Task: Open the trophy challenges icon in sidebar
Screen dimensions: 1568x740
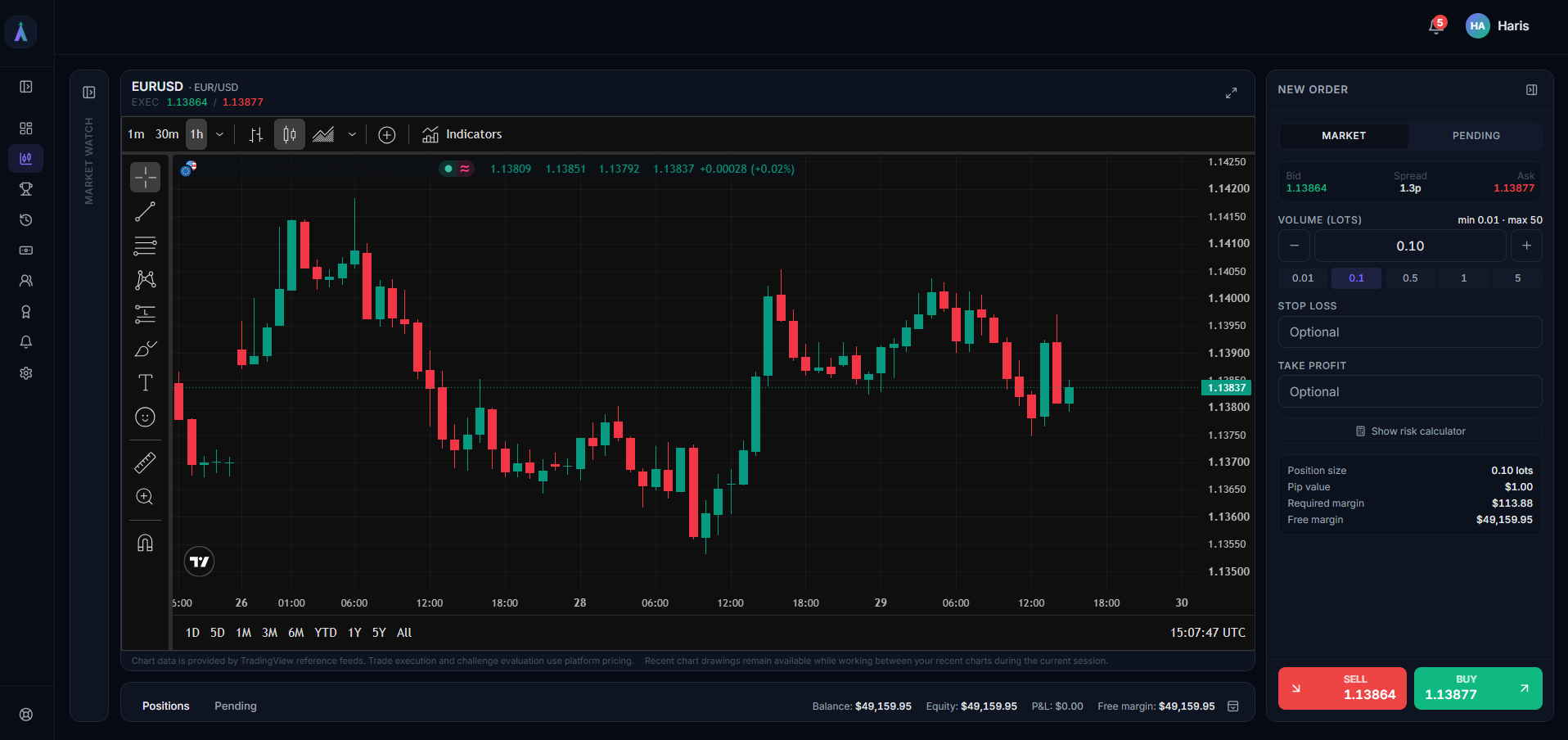Action: pos(26,189)
